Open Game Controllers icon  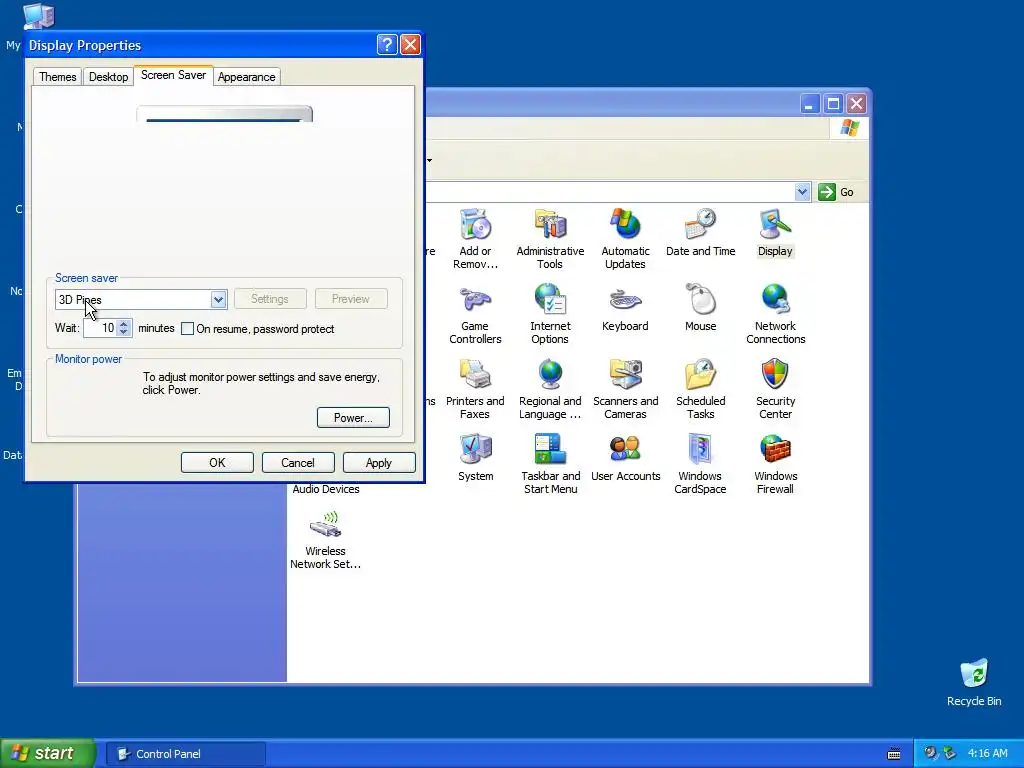point(475,314)
